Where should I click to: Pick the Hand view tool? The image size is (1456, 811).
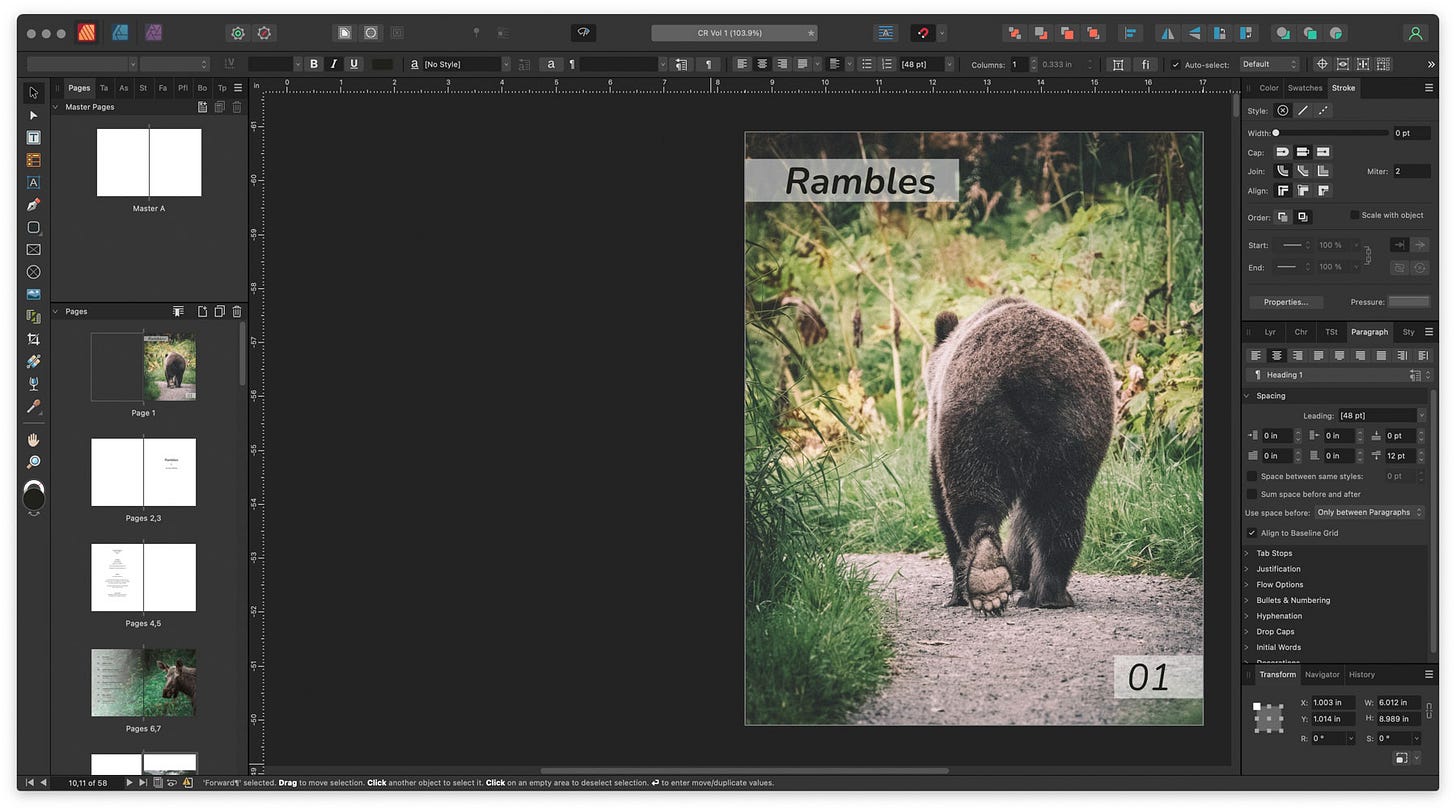(x=33, y=440)
